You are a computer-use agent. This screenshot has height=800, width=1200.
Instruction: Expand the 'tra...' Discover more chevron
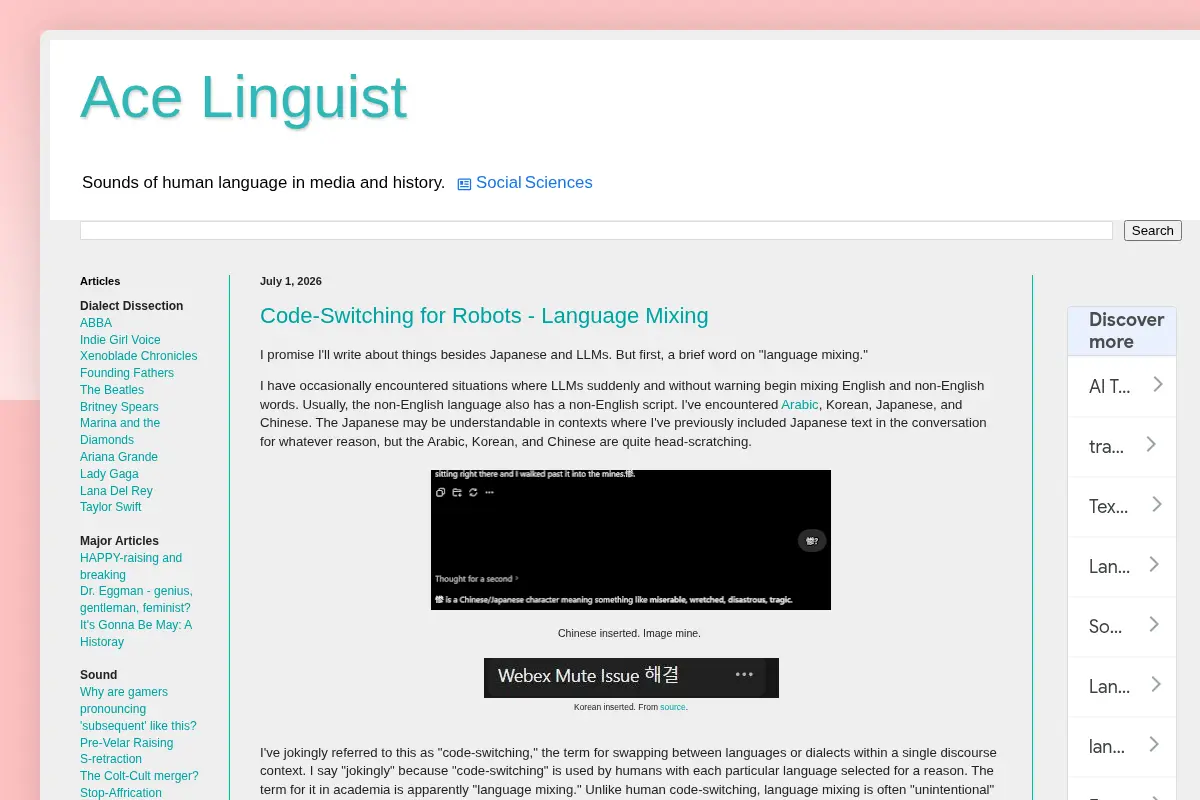1152,445
